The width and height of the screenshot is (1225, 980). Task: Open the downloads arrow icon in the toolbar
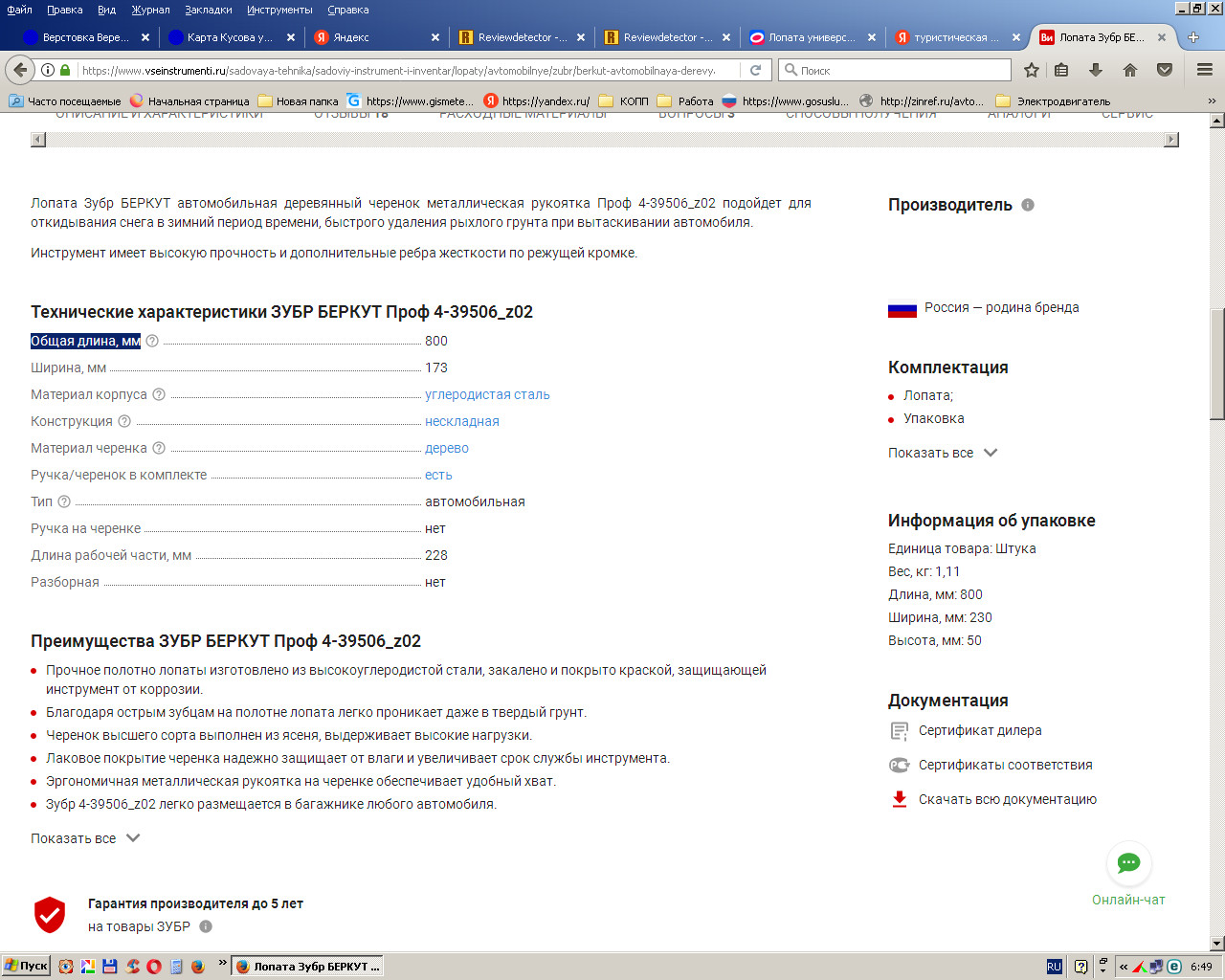point(1096,70)
